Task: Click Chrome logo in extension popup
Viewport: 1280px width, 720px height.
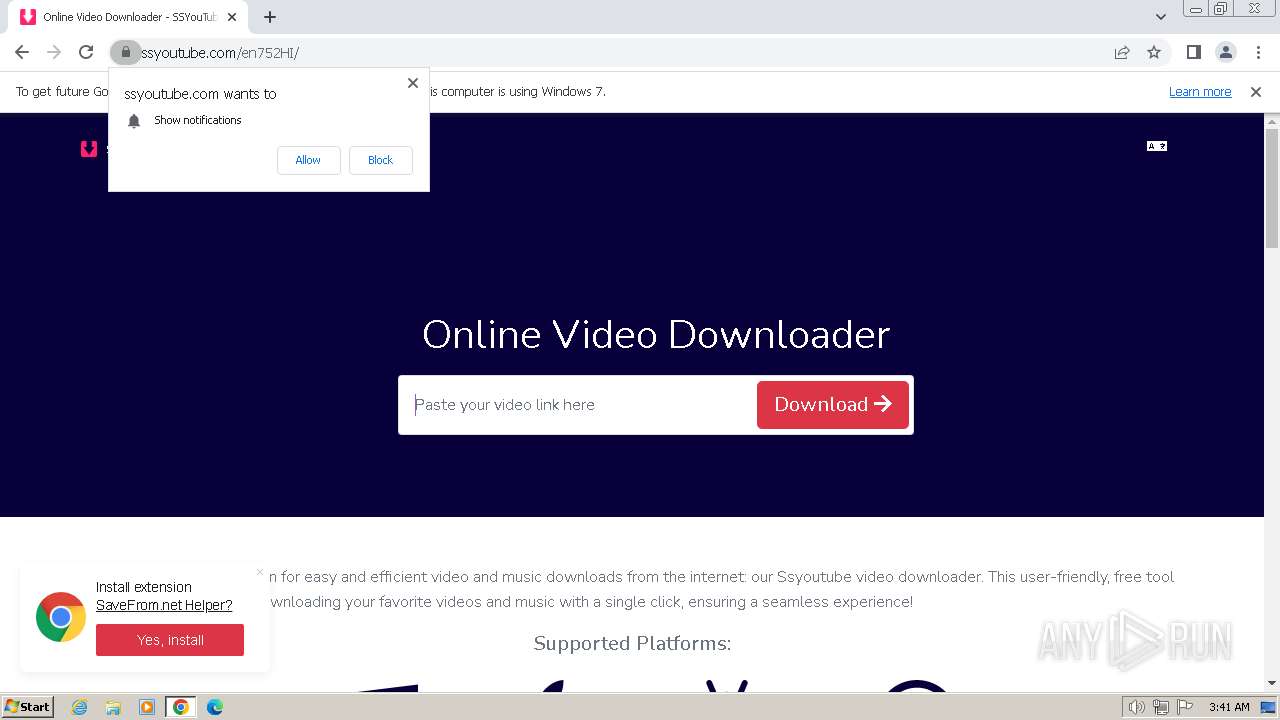Action: click(61, 617)
